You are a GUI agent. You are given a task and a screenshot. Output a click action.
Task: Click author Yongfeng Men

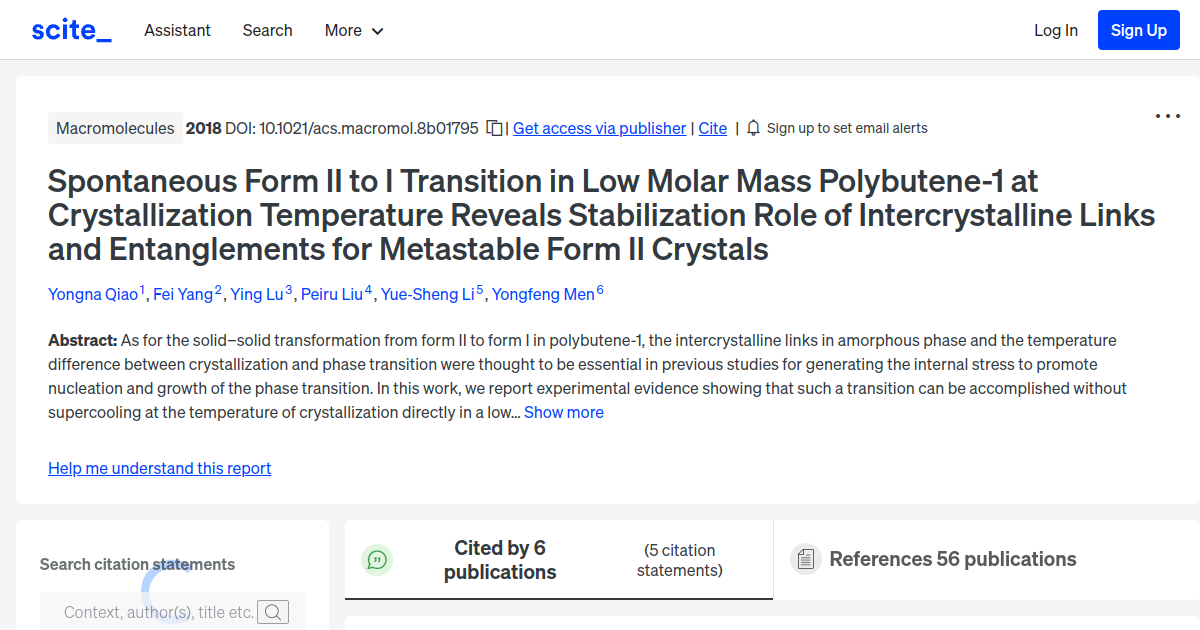[x=545, y=294]
